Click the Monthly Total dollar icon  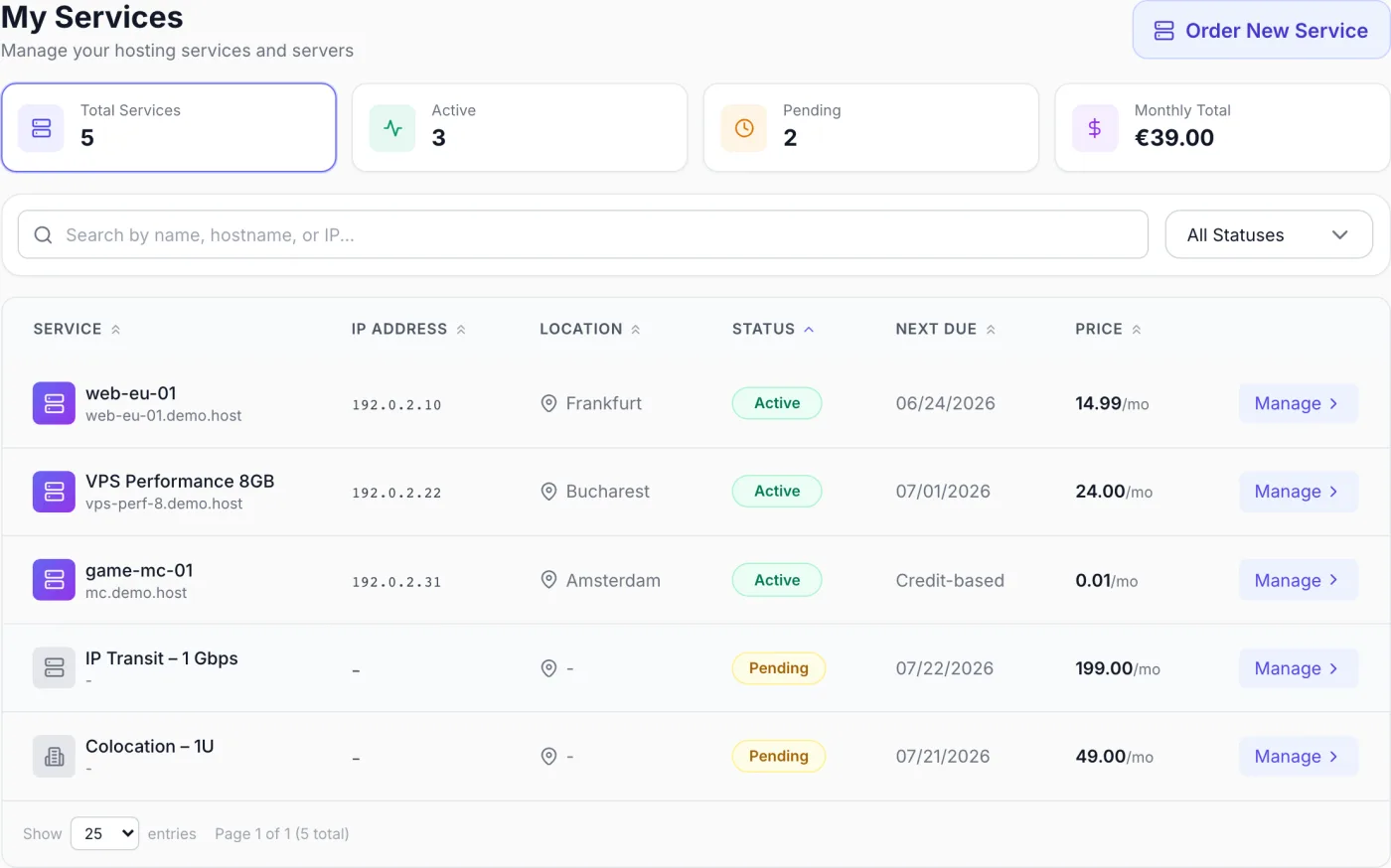click(1095, 128)
